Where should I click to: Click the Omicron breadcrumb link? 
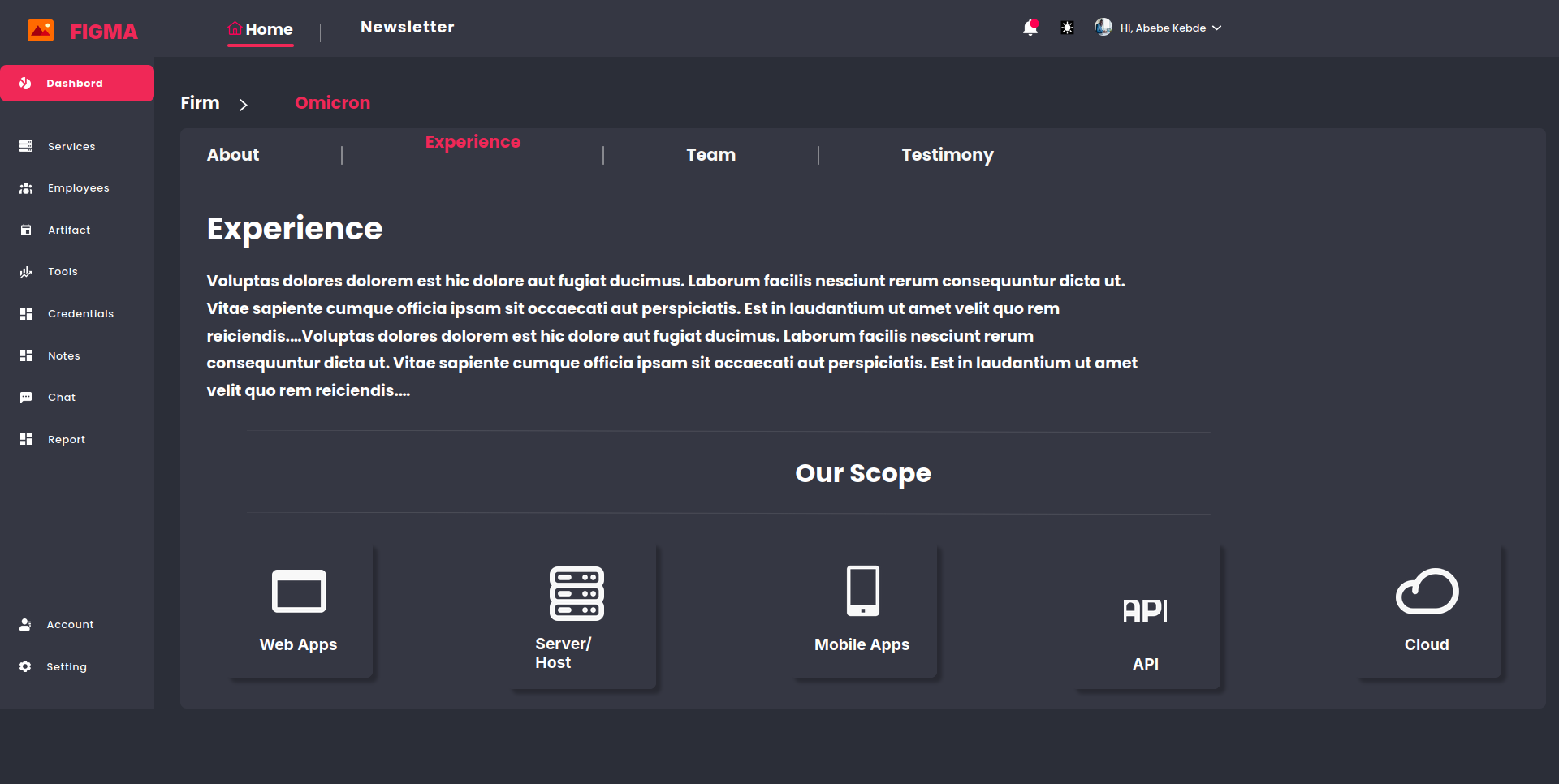(x=332, y=102)
